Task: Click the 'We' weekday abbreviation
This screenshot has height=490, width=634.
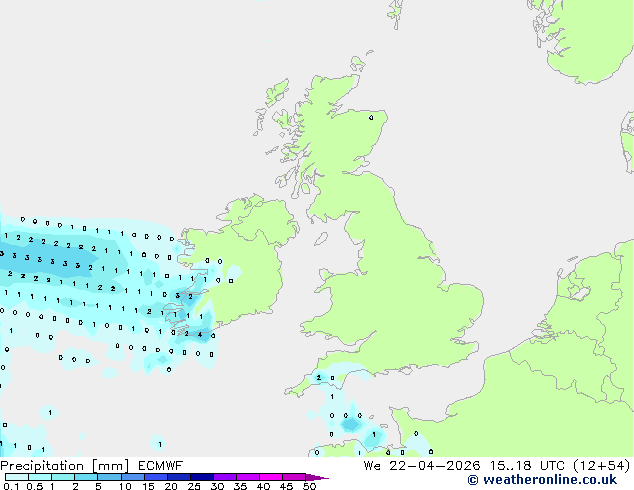Action: click(x=372, y=466)
